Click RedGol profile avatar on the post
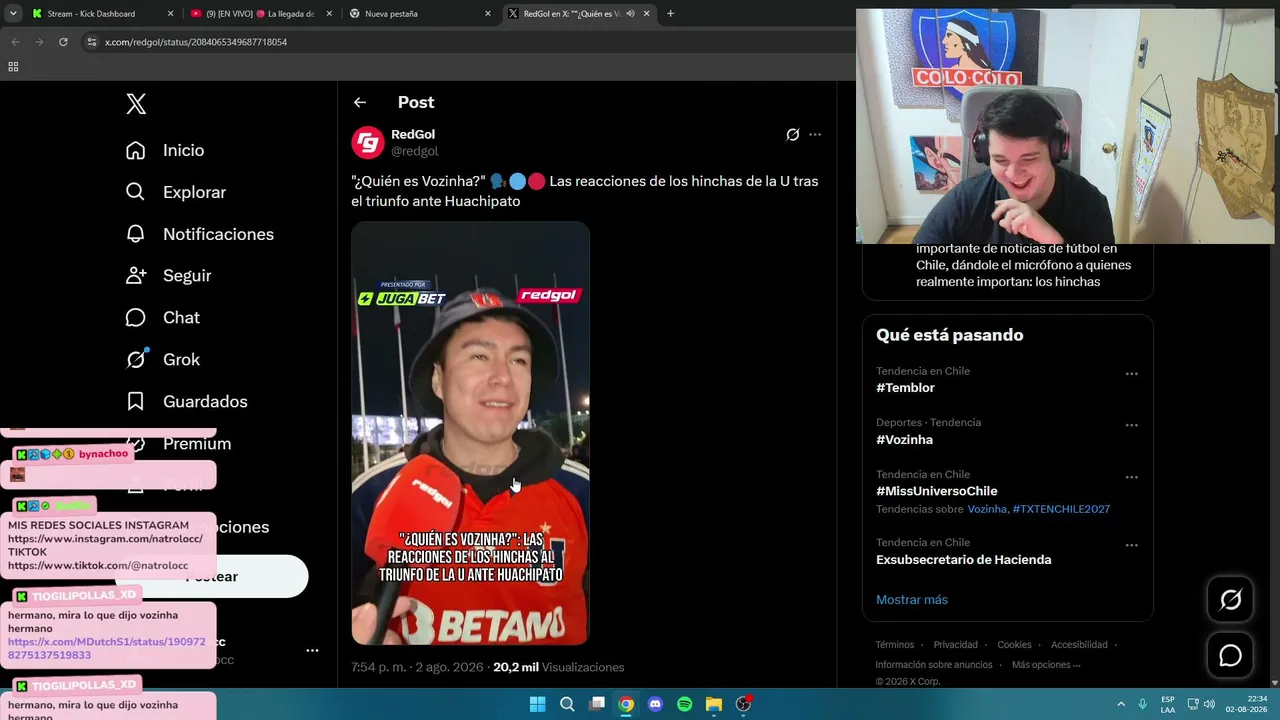 pos(368,143)
